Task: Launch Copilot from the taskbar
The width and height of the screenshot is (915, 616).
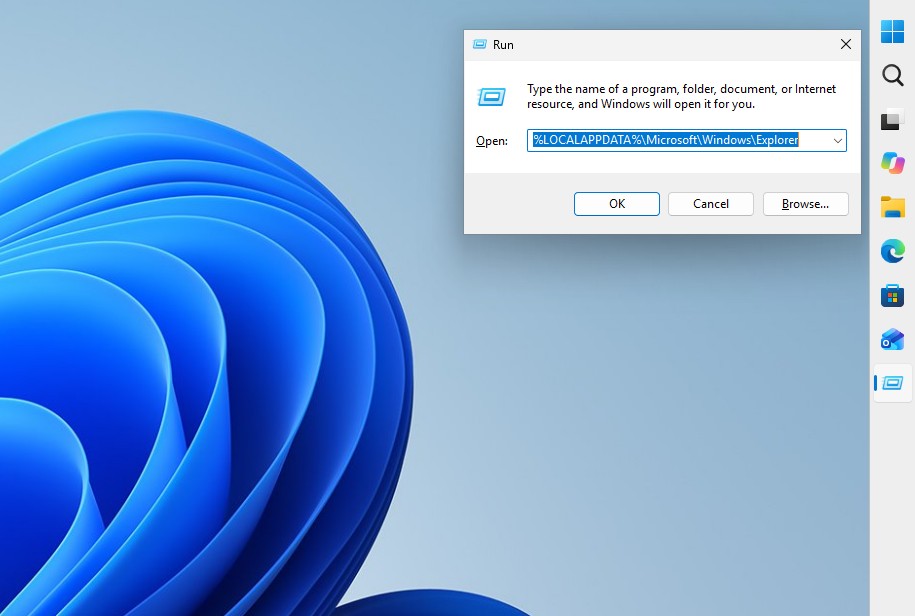Action: (892, 163)
